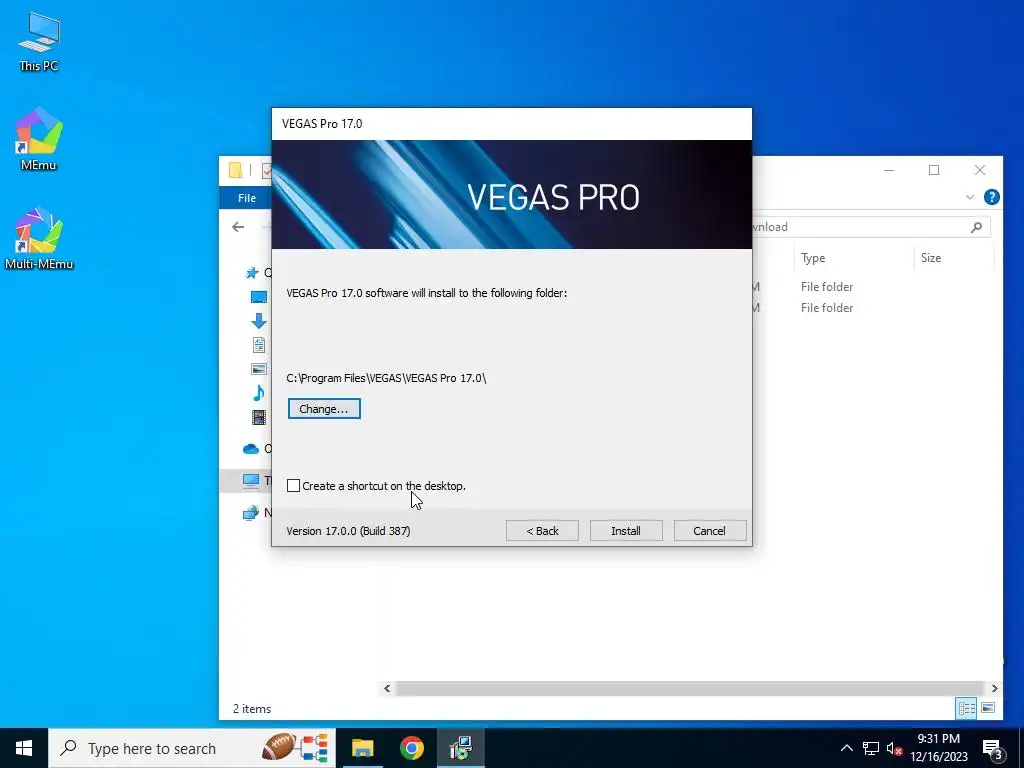The image size is (1024, 768).
Task: Sort by Size column header
Action: (x=931, y=258)
